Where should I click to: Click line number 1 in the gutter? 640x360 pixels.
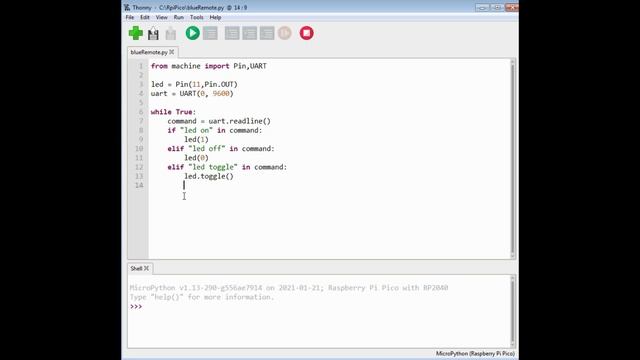(141, 66)
